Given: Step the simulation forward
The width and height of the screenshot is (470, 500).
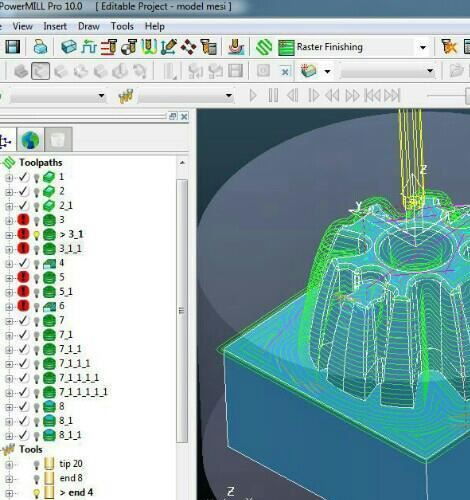Looking at the screenshot, I should pos(313,96).
